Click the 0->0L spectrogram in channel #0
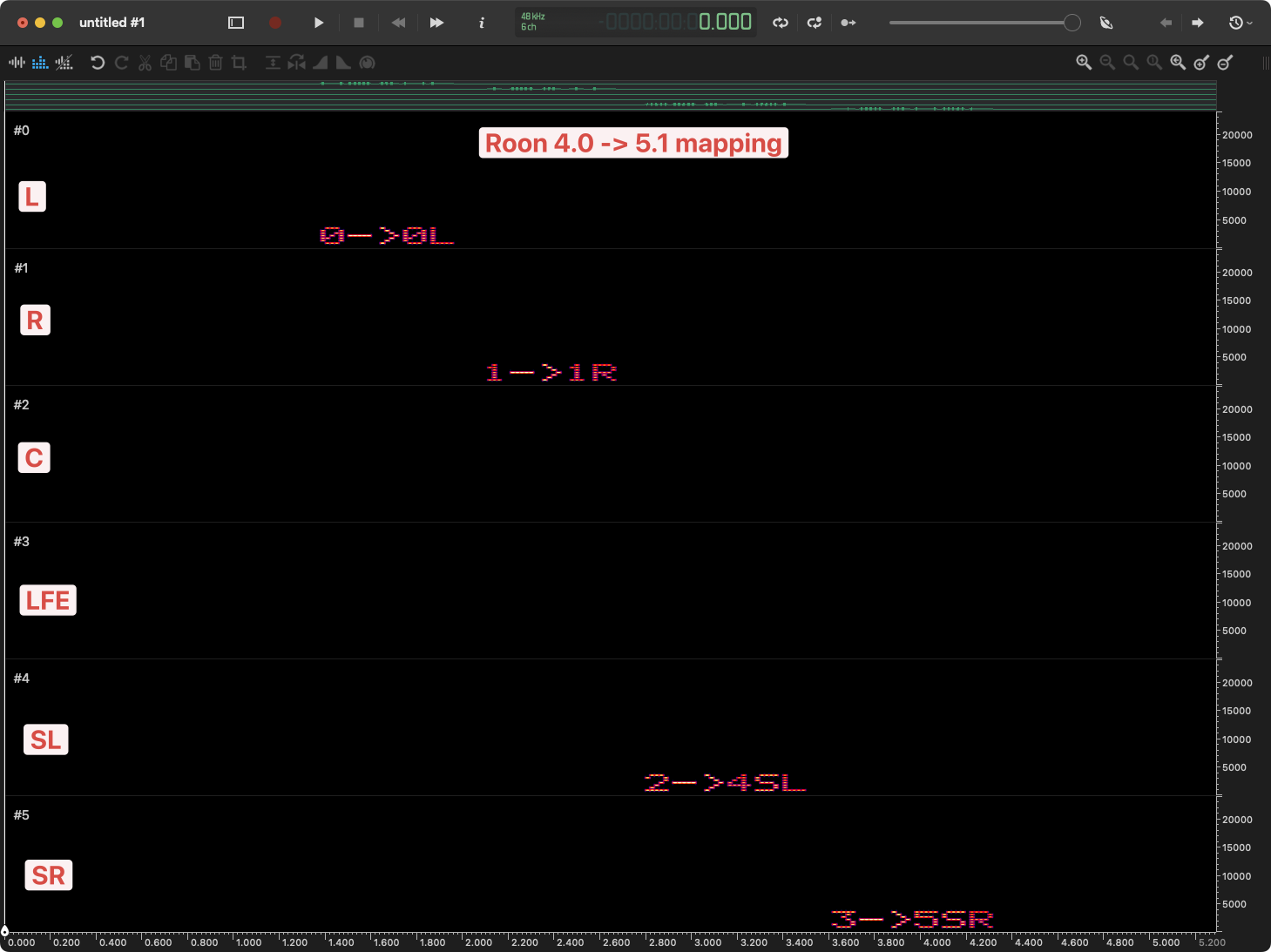Screen dimensions: 1271x952 [387, 236]
